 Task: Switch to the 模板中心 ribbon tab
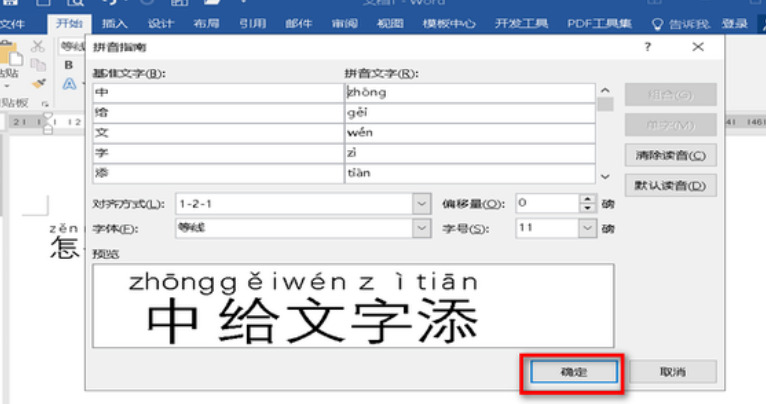448,24
